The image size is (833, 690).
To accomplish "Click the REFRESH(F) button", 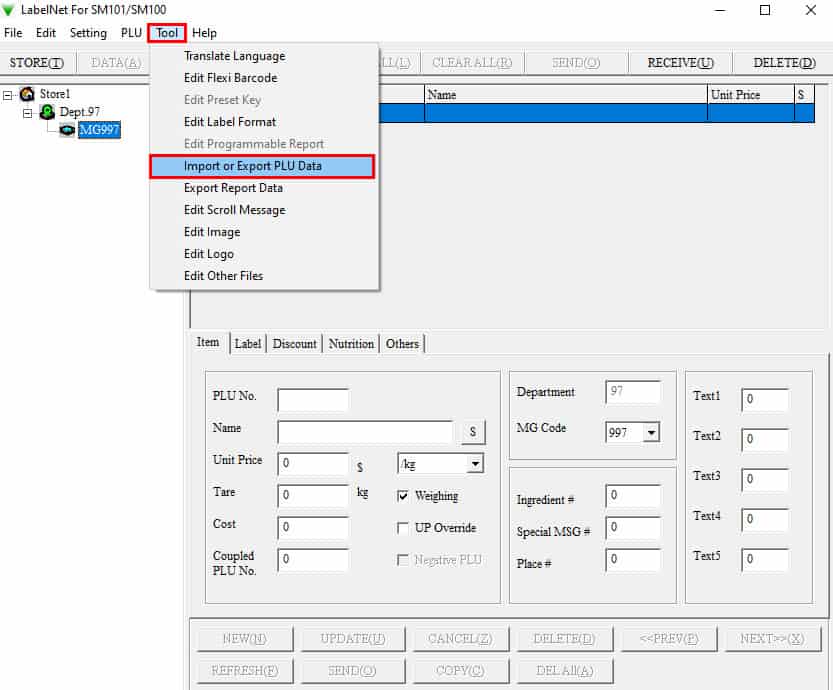I will pos(245,670).
